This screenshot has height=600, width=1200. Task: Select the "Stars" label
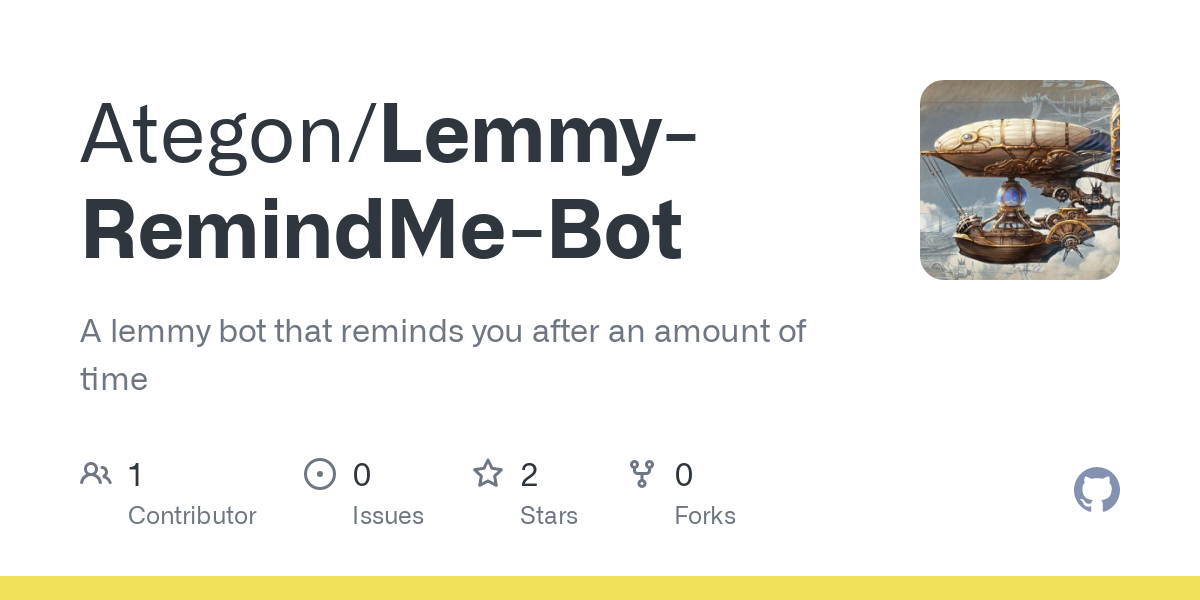coord(548,516)
